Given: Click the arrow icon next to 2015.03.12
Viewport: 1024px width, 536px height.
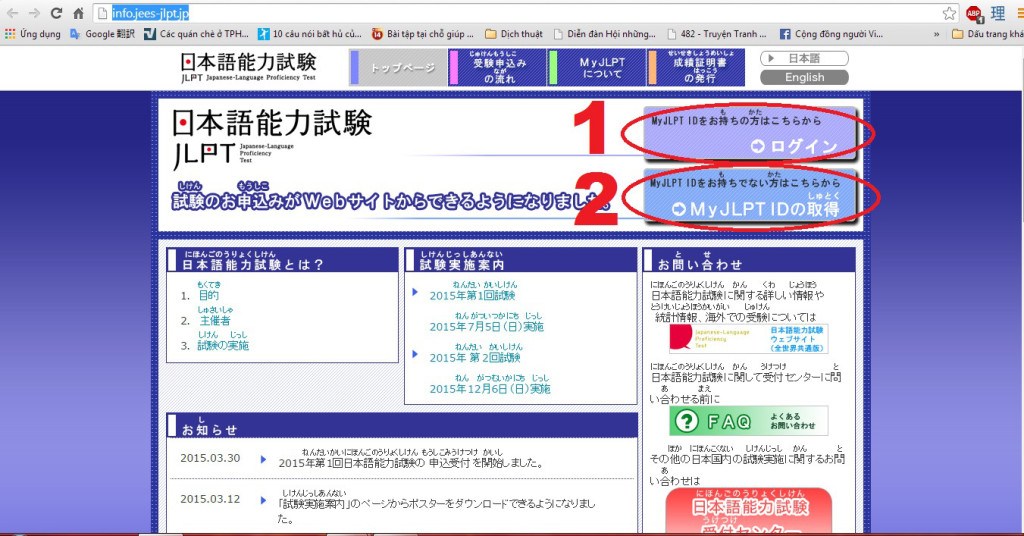Looking at the screenshot, I should point(263,501).
